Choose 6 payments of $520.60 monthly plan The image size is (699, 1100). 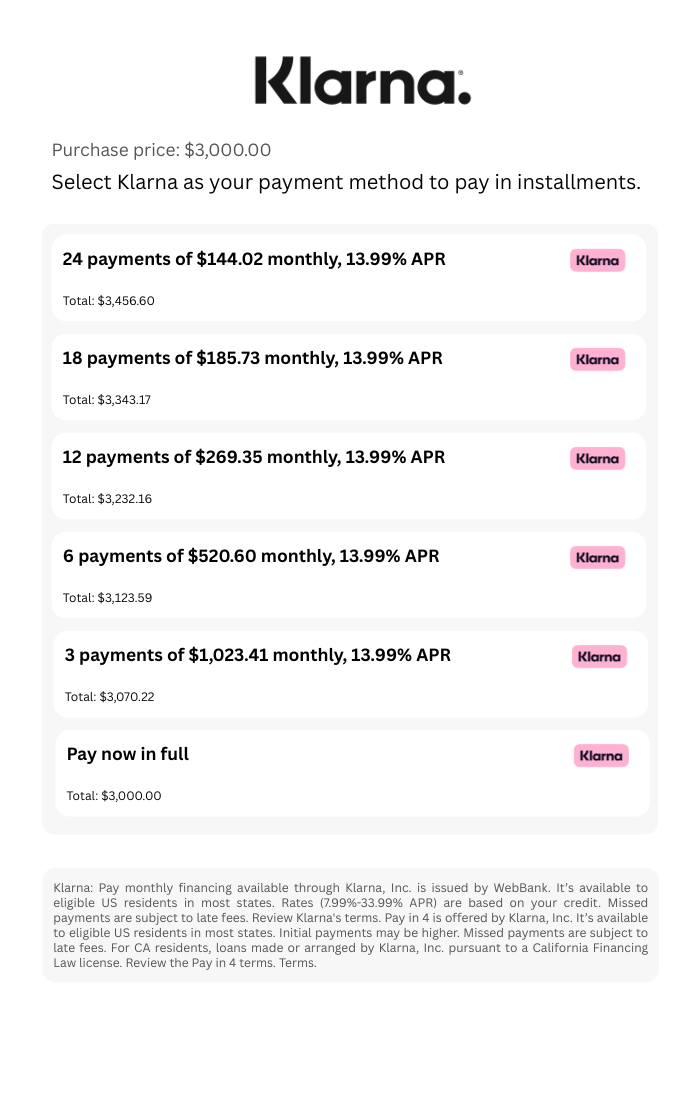pyautogui.click(x=349, y=575)
